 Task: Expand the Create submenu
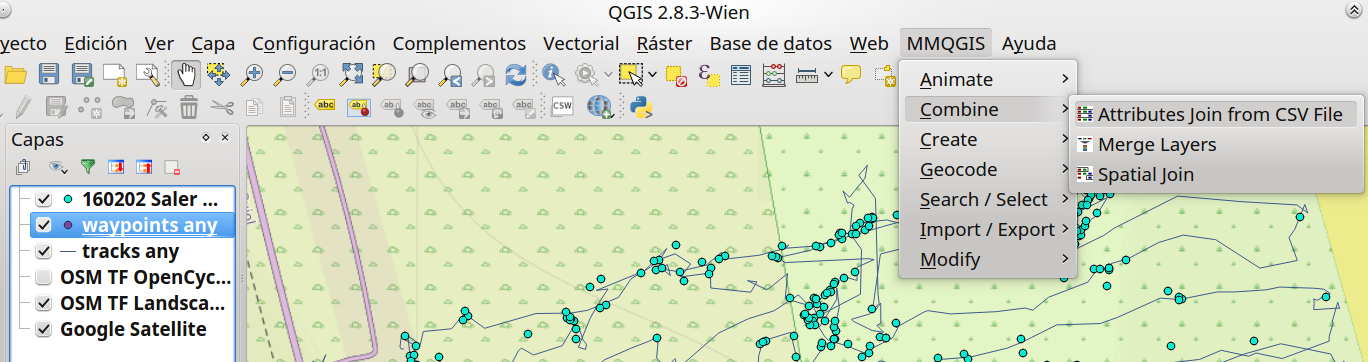point(988,139)
